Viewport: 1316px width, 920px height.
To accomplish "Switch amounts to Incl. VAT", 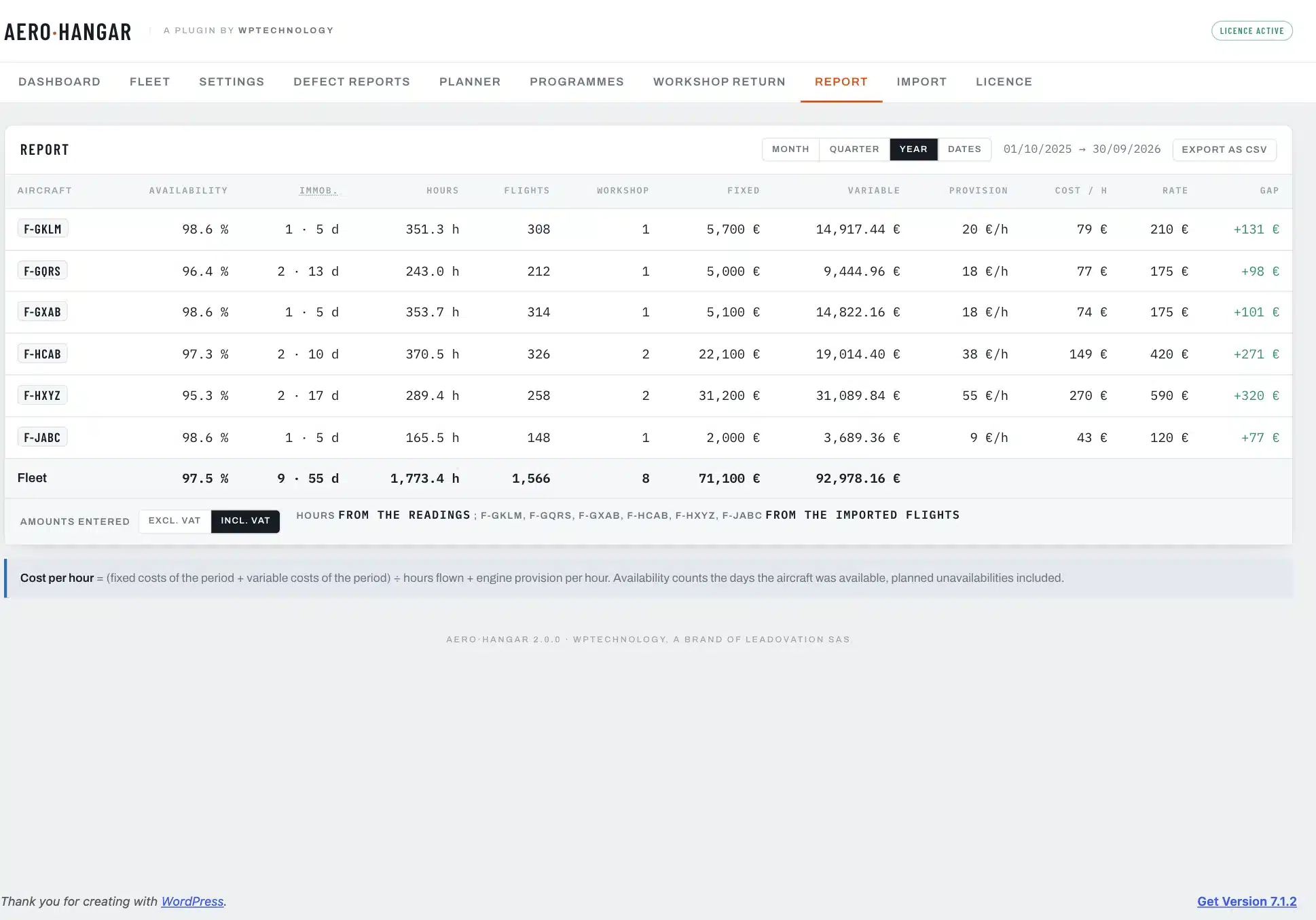I will [x=245, y=521].
